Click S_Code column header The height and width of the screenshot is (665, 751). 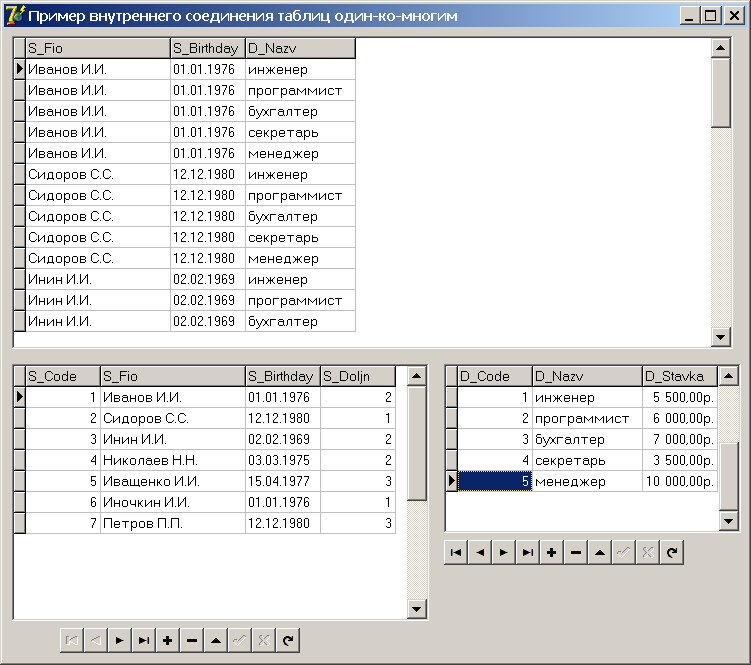coord(63,376)
